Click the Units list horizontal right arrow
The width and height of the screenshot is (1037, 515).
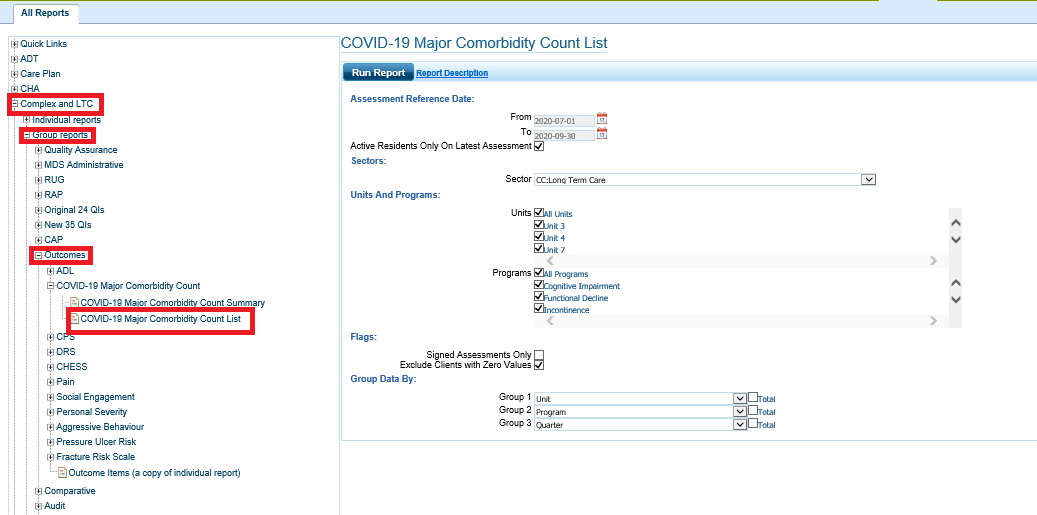[x=933, y=260]
